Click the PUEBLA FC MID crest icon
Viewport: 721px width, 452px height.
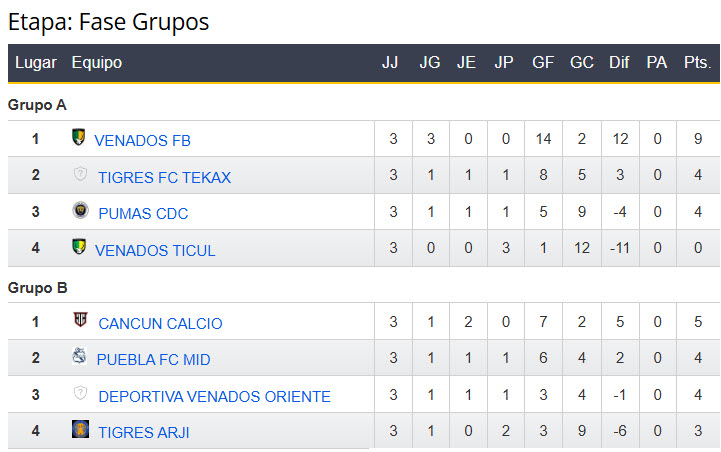coord(80,356)
